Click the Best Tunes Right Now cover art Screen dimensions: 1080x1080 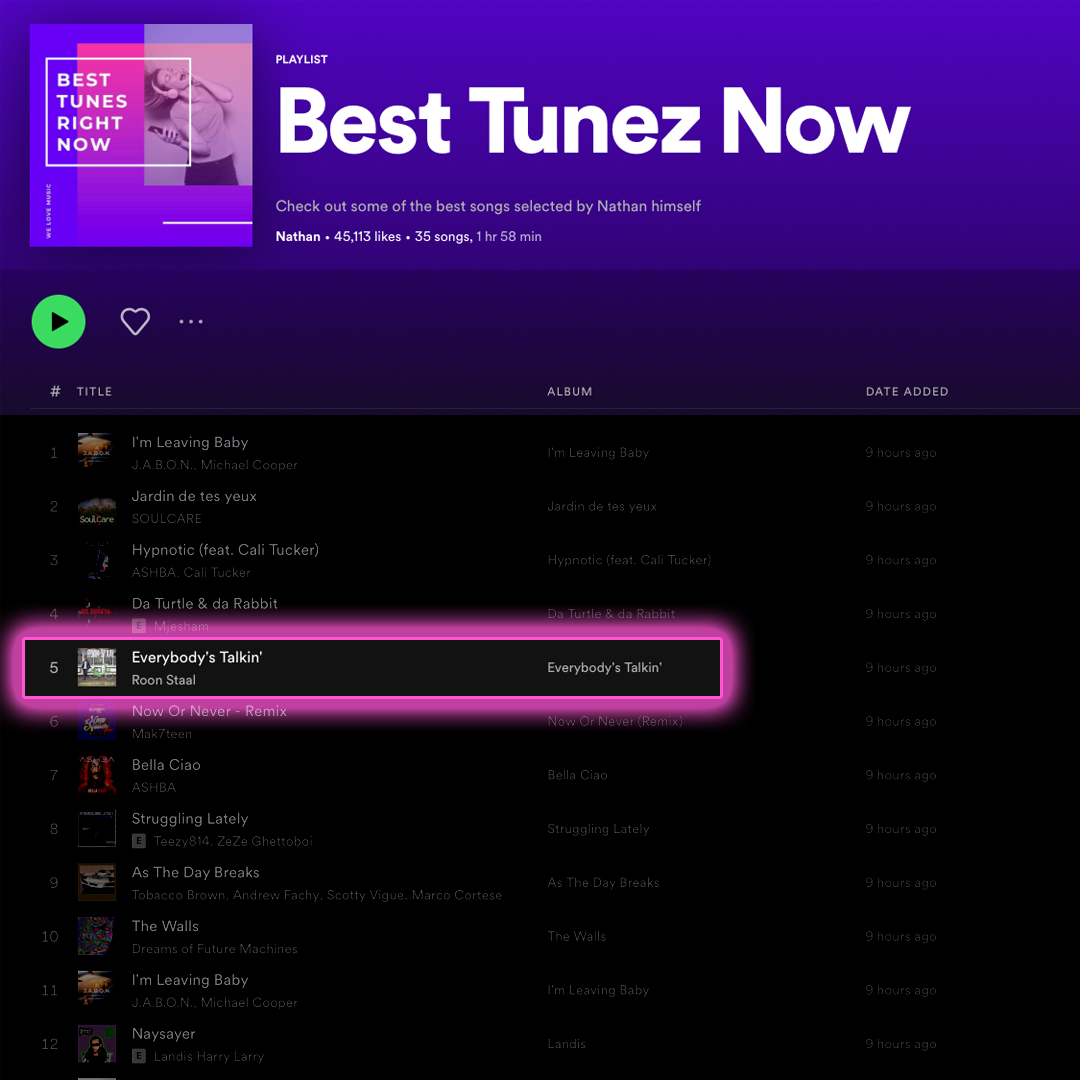pyautogui.click(x=141, y=135)
